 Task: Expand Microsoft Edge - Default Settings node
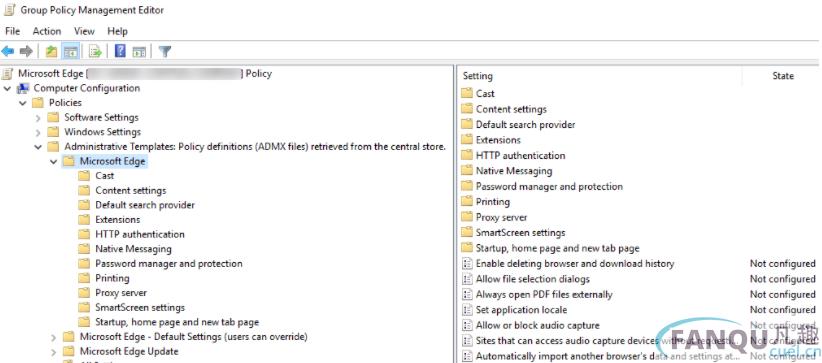[53, 337]
